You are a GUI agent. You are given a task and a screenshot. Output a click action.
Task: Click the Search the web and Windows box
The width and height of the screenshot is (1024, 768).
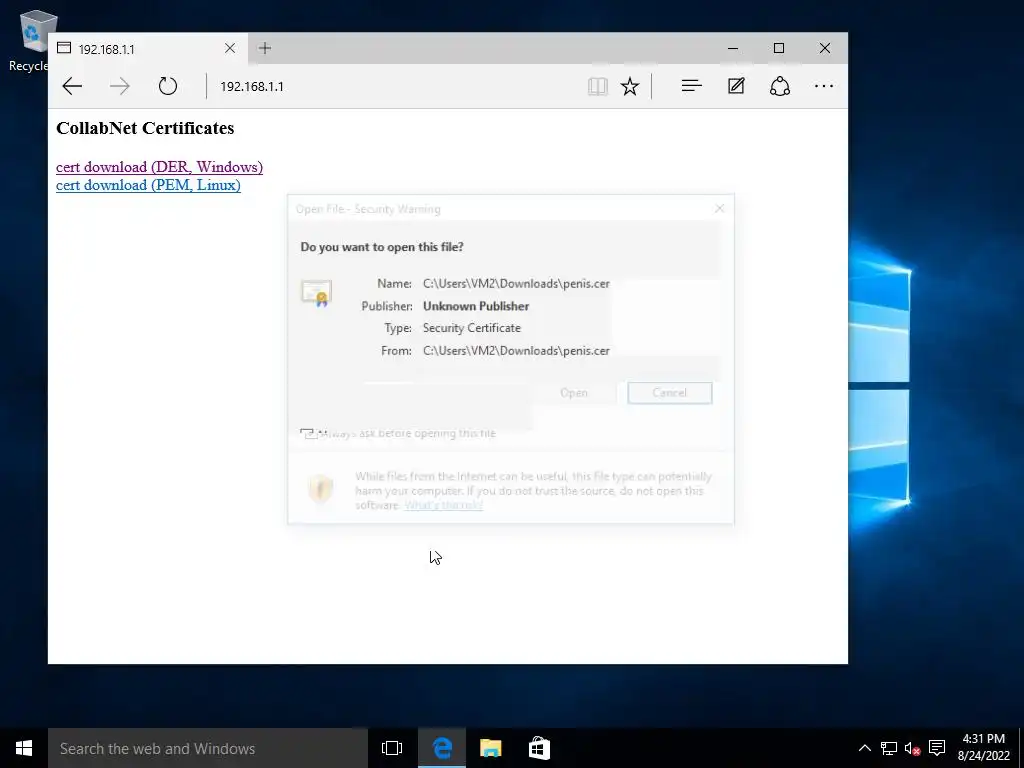coord(208,748)
